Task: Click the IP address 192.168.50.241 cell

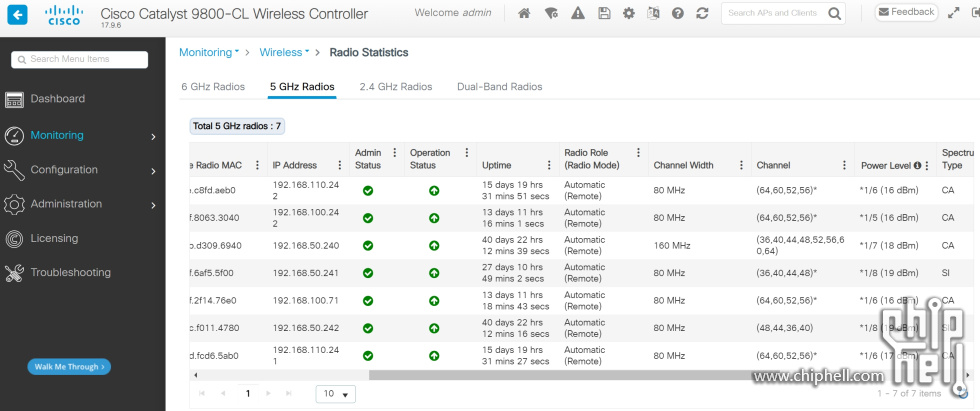Action: pyautogui.click(x=306, y=273)
